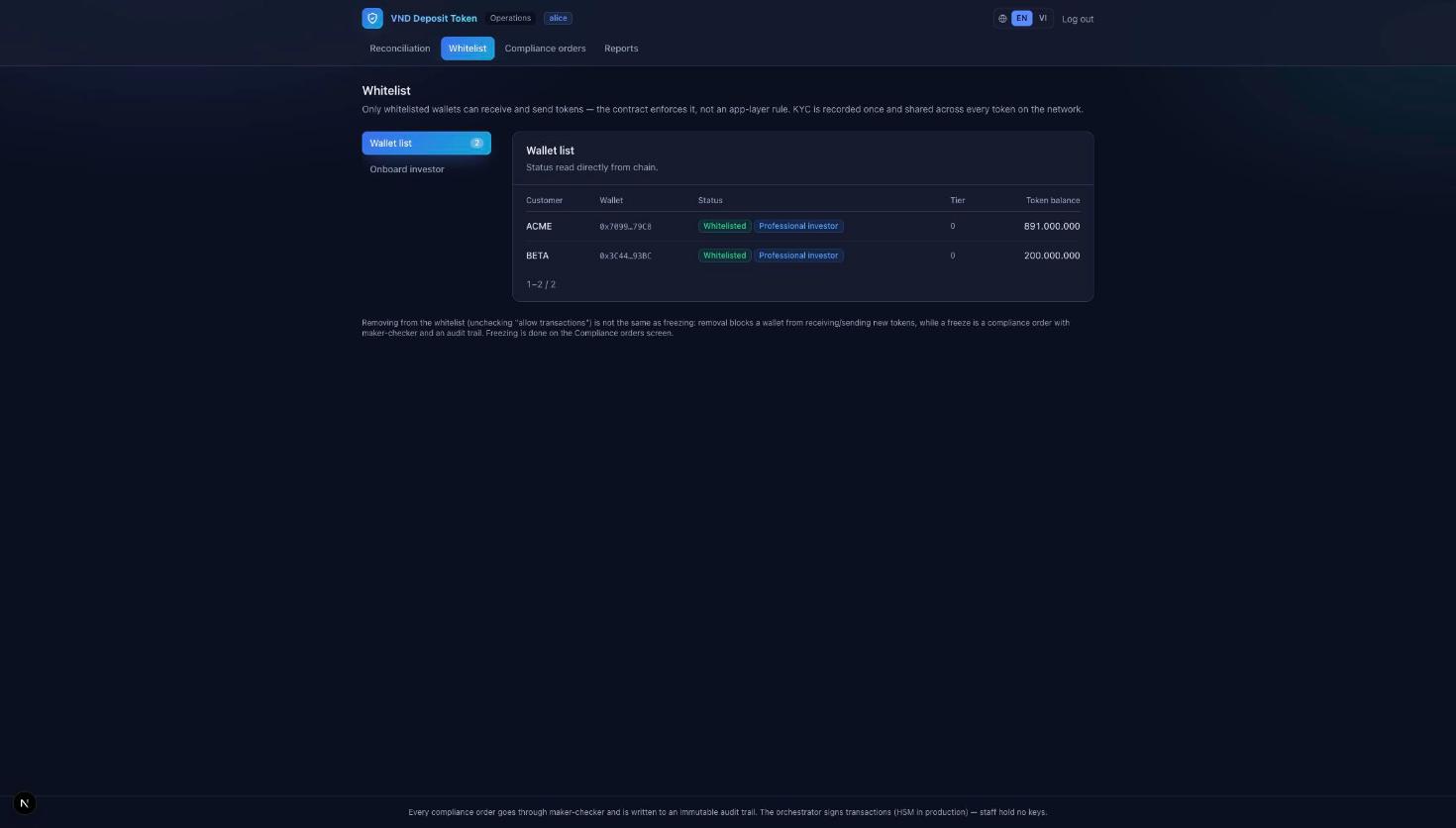Click wallet address 0x3C44…93BC
This screenshot has width=1456, height=828.
pos(625,256)
